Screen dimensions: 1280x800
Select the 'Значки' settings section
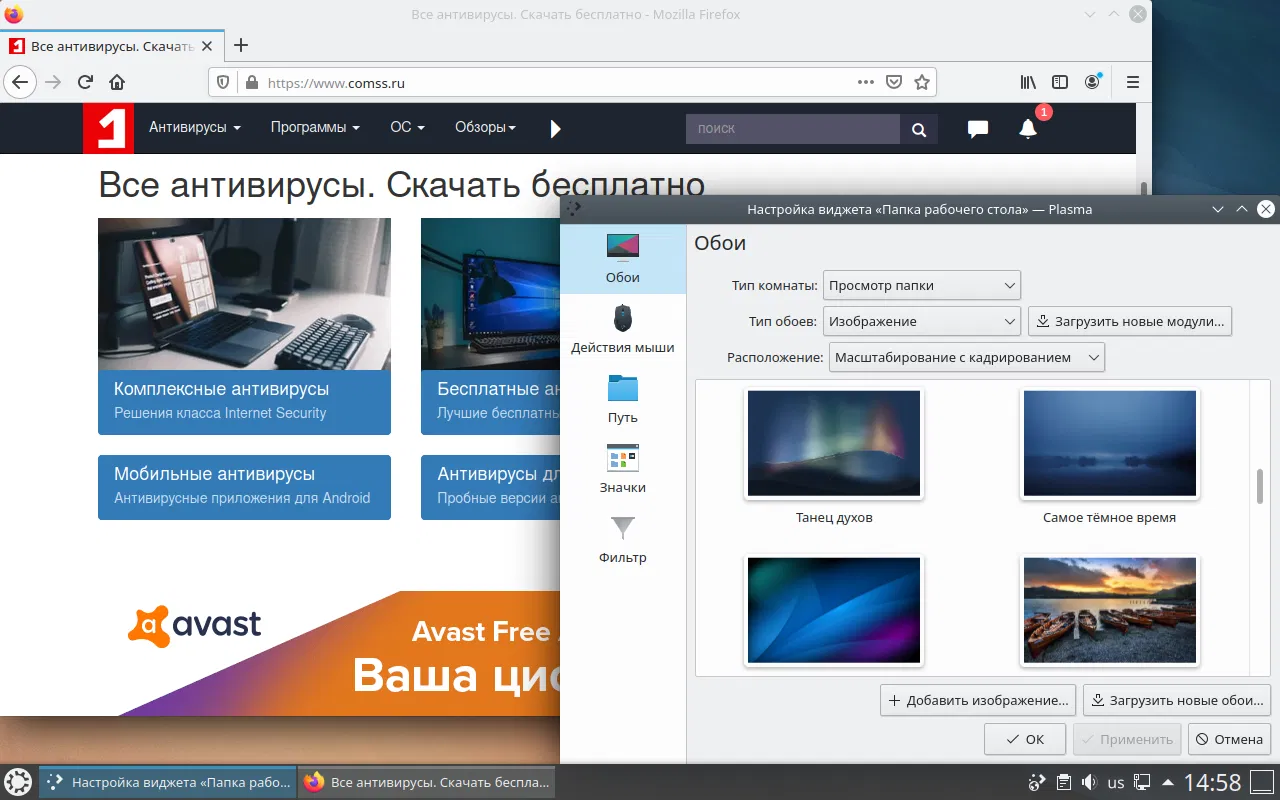623,469
